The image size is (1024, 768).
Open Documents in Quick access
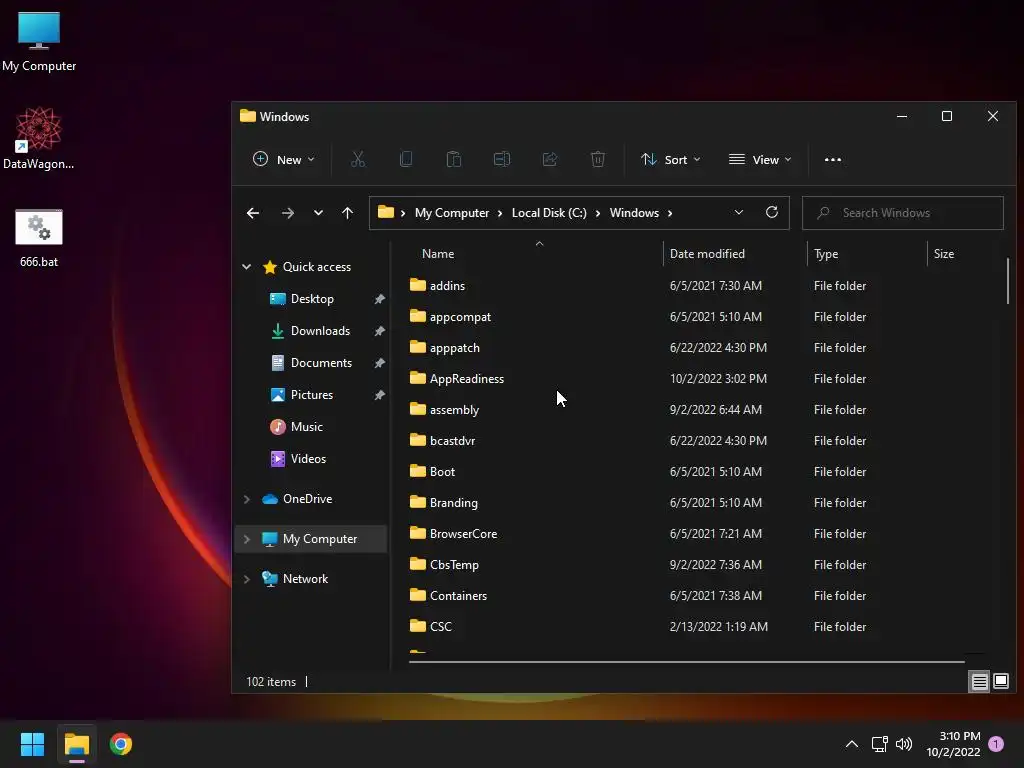tap(321, 363)
